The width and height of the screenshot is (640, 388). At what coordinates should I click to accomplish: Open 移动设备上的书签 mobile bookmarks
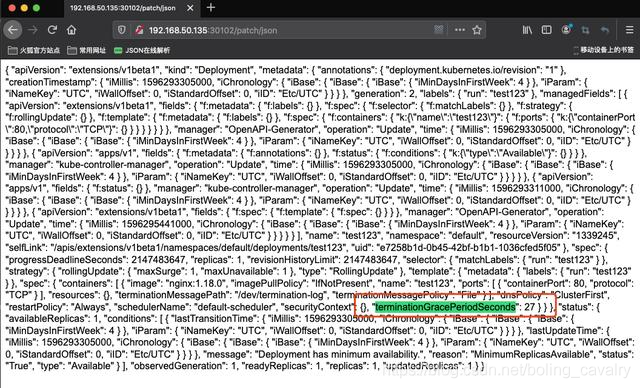[x=603, y=50]
